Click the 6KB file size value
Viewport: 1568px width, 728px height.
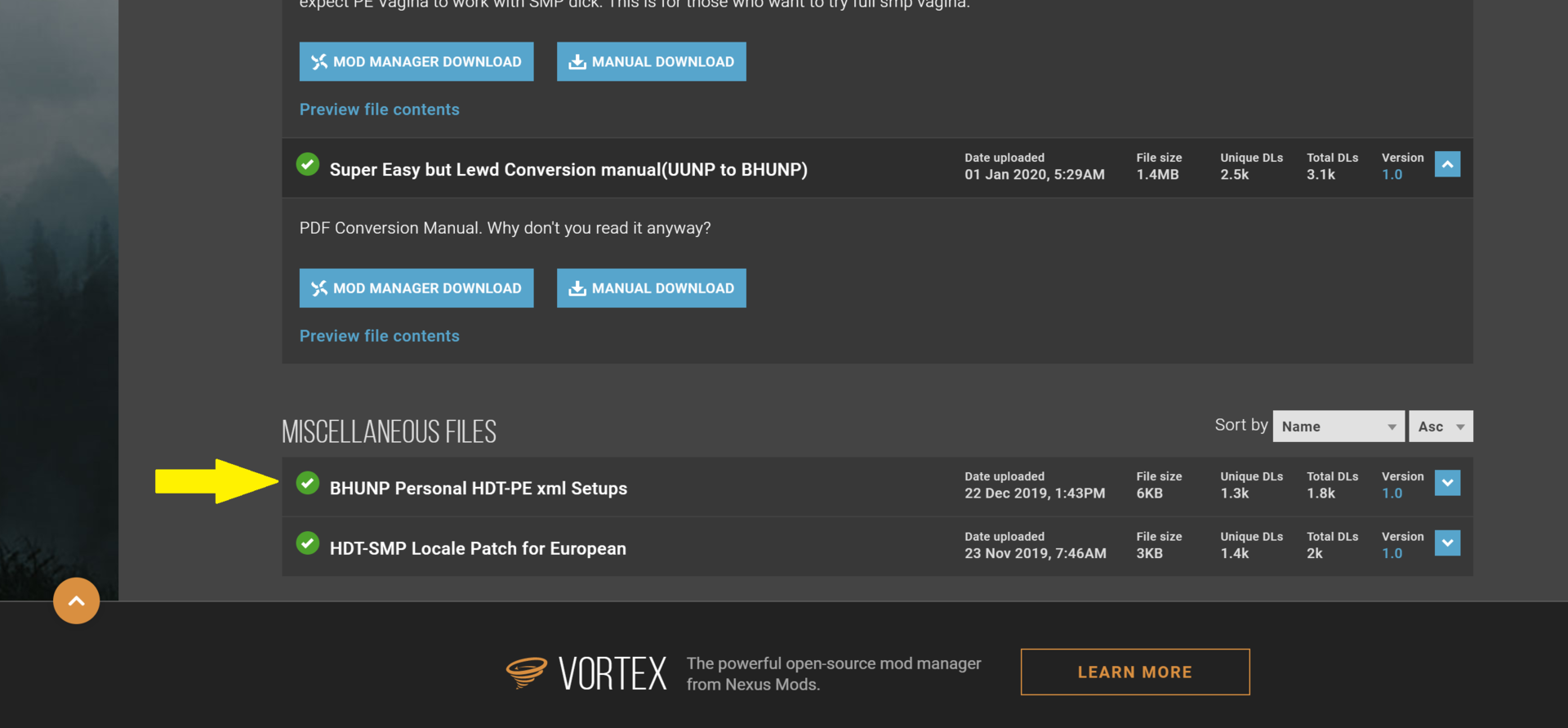point(1149,494)
